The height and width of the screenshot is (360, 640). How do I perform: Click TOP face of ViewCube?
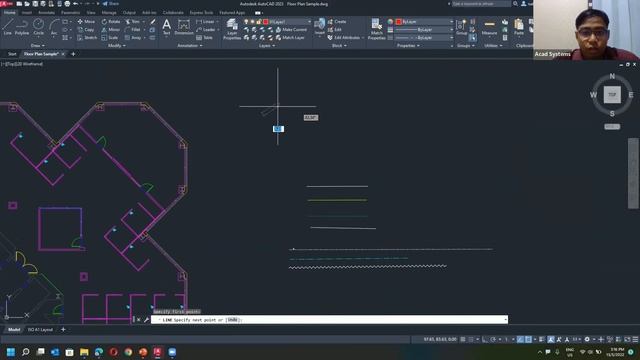coord(612,95)
